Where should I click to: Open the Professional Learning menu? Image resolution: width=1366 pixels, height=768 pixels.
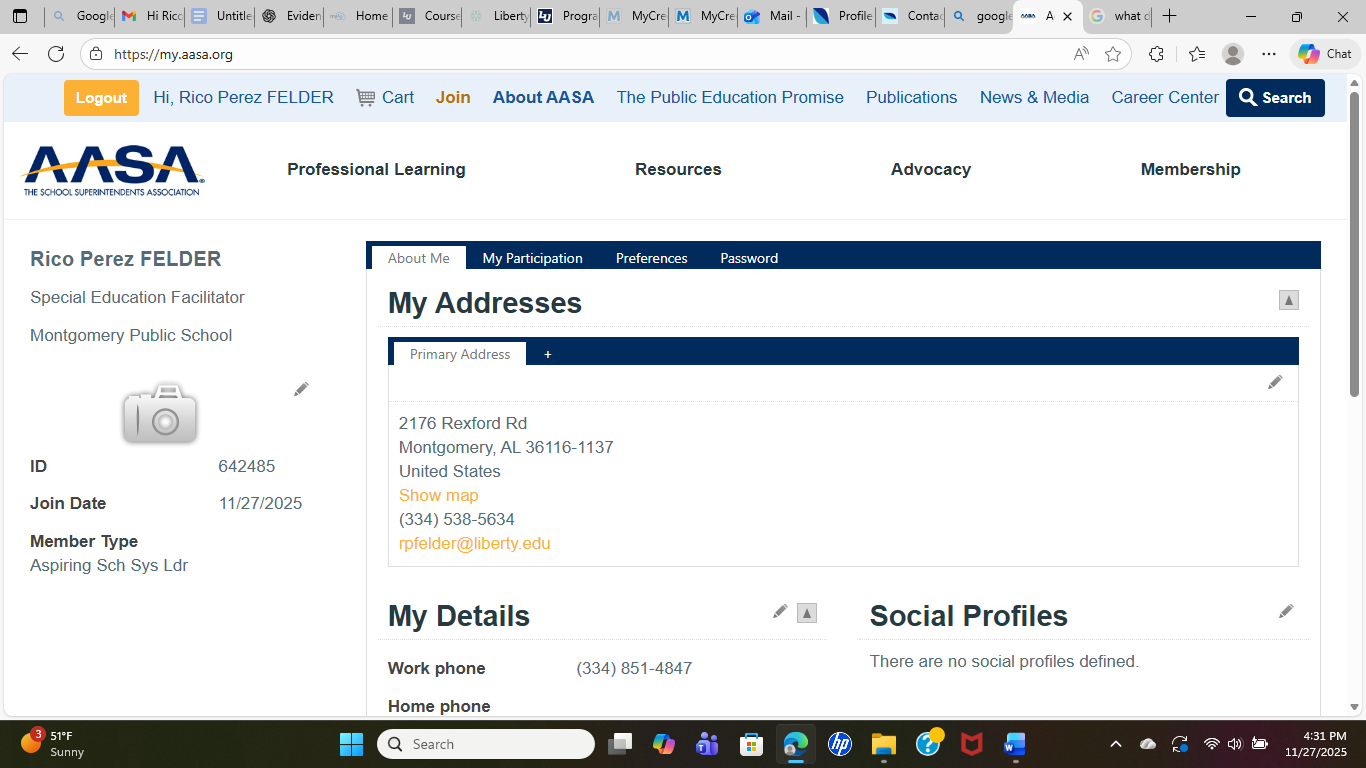coord(376,169)
